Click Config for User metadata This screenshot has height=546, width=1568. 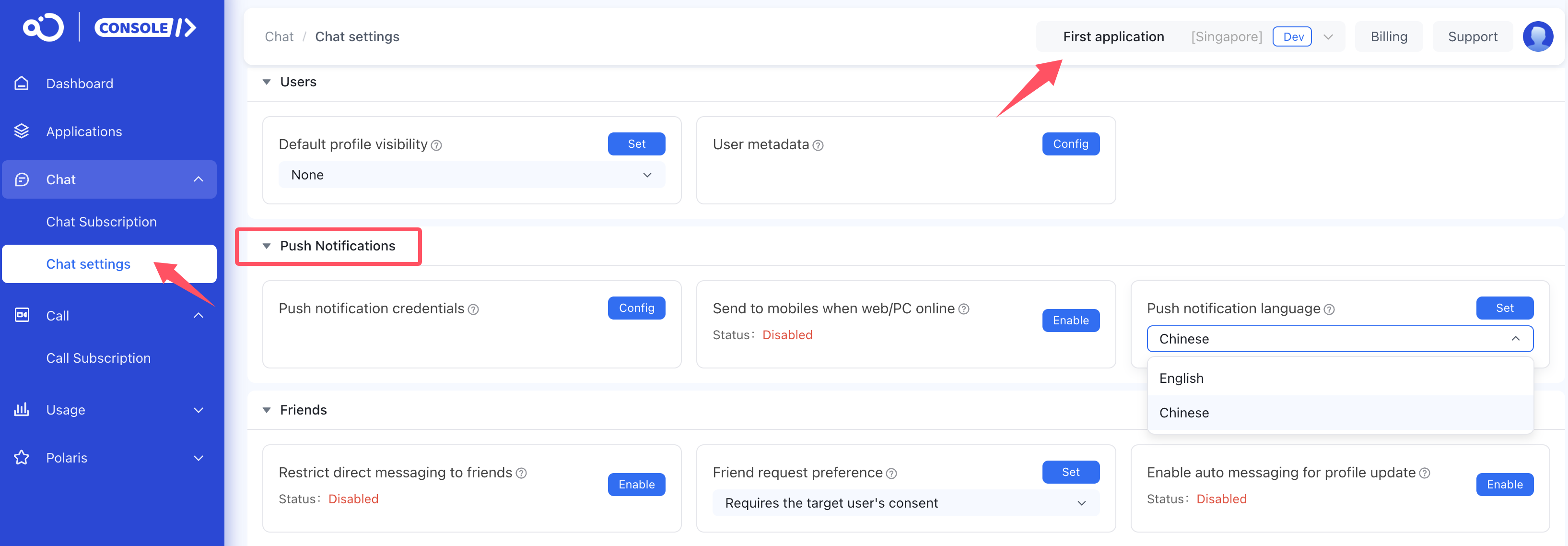(x=1070, y=144)
